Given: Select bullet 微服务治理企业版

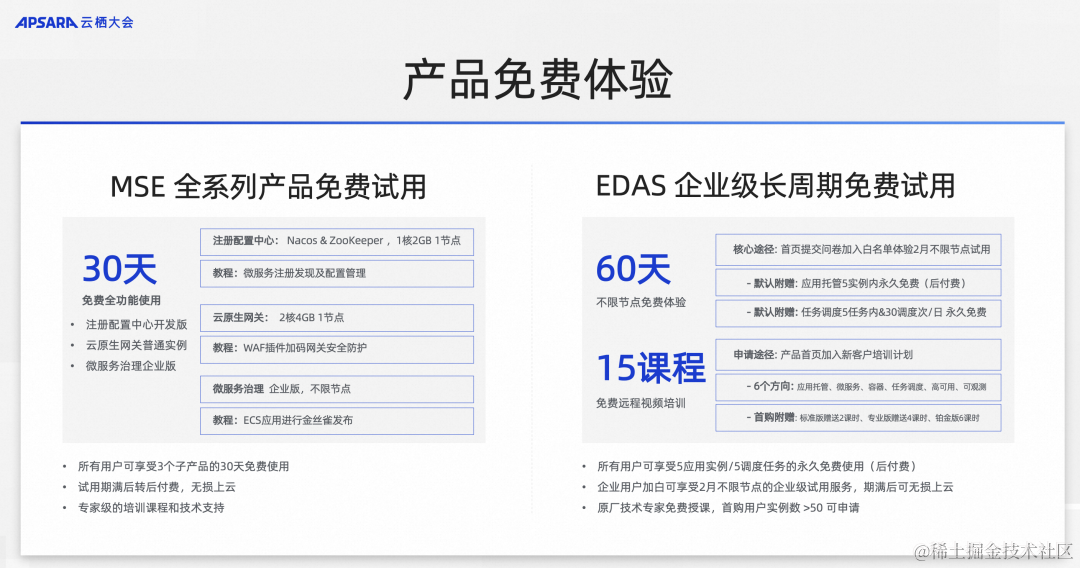Looking at the screenshot, I should point(131,366).
